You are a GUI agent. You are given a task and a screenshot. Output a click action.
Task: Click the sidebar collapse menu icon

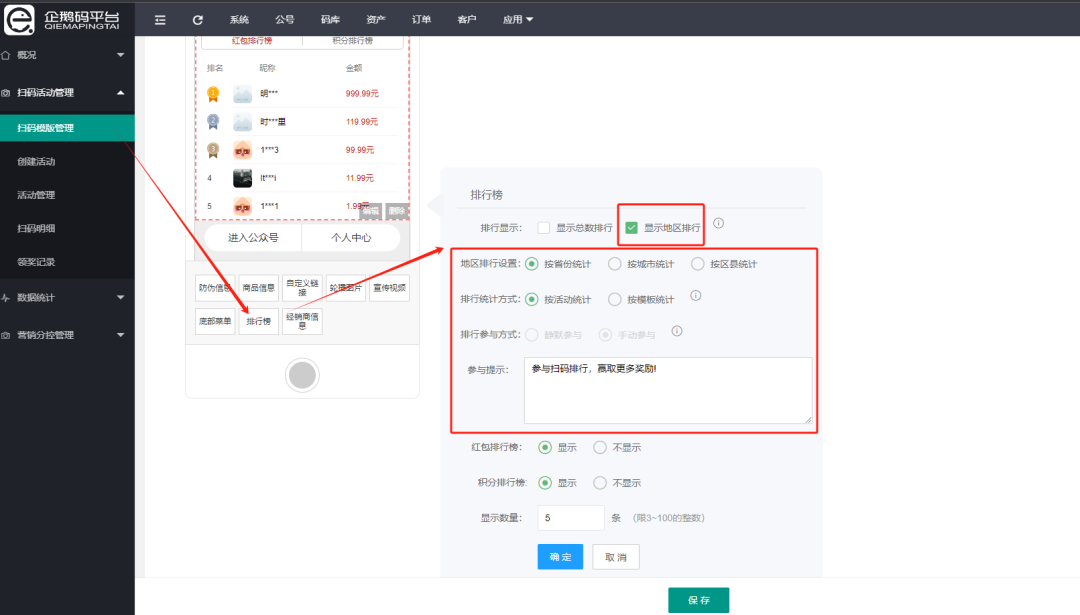[160, 19]
